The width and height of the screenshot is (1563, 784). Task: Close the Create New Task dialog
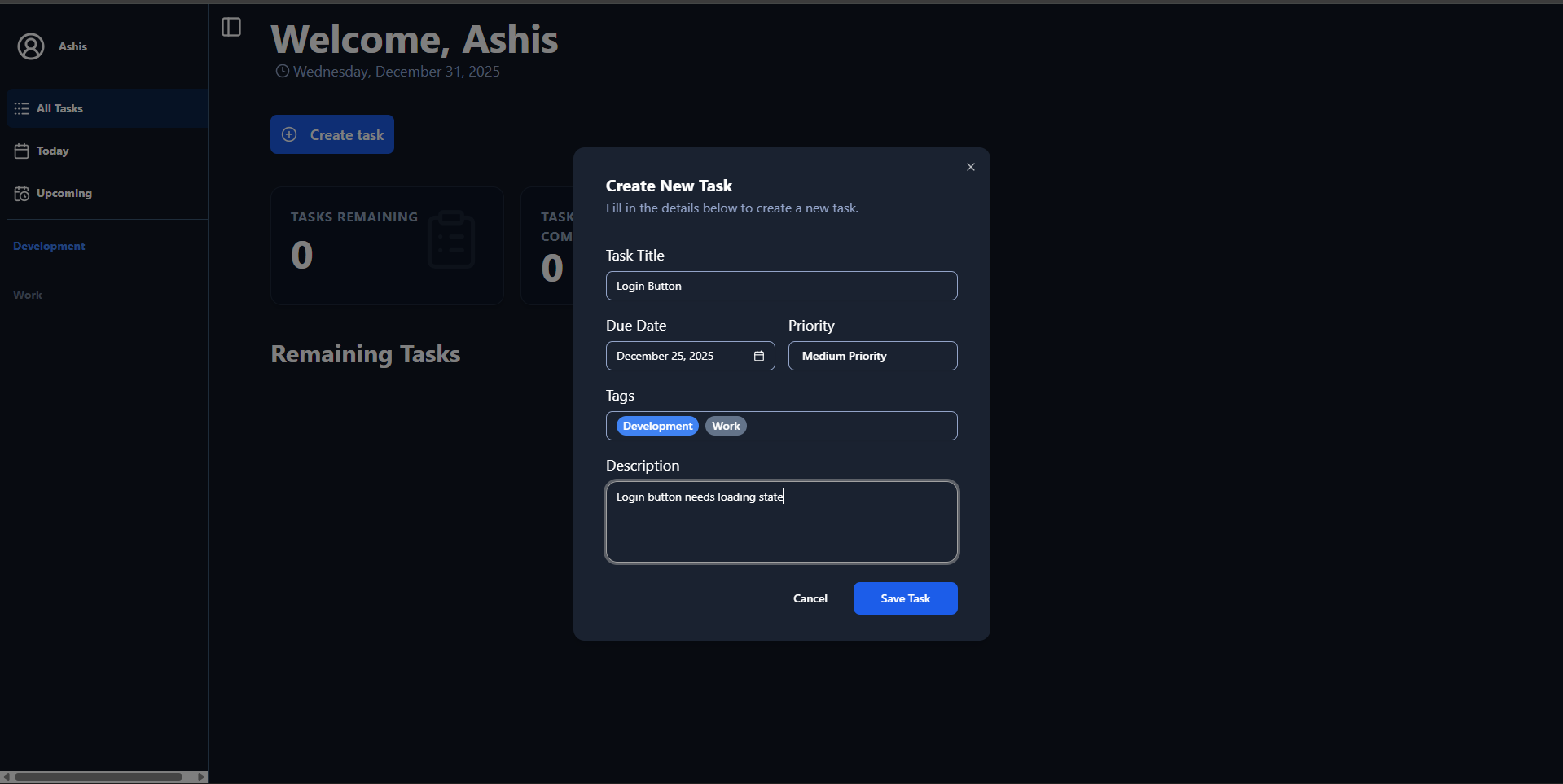[x=970, y=167]
